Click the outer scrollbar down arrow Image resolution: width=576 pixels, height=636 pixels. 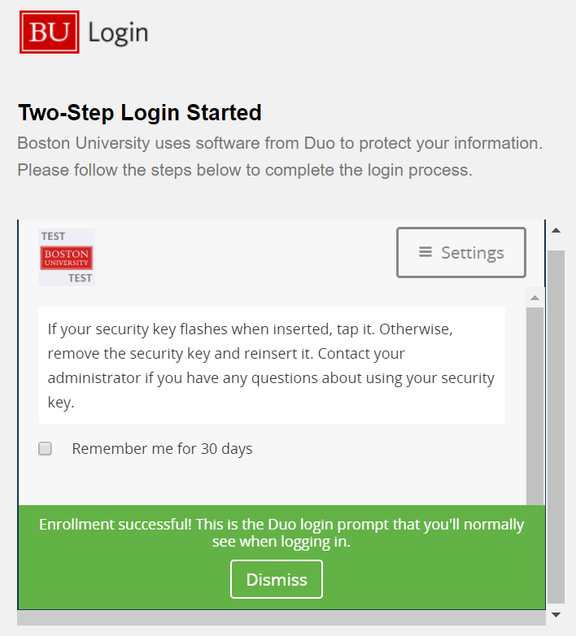[x=556, y=615]
